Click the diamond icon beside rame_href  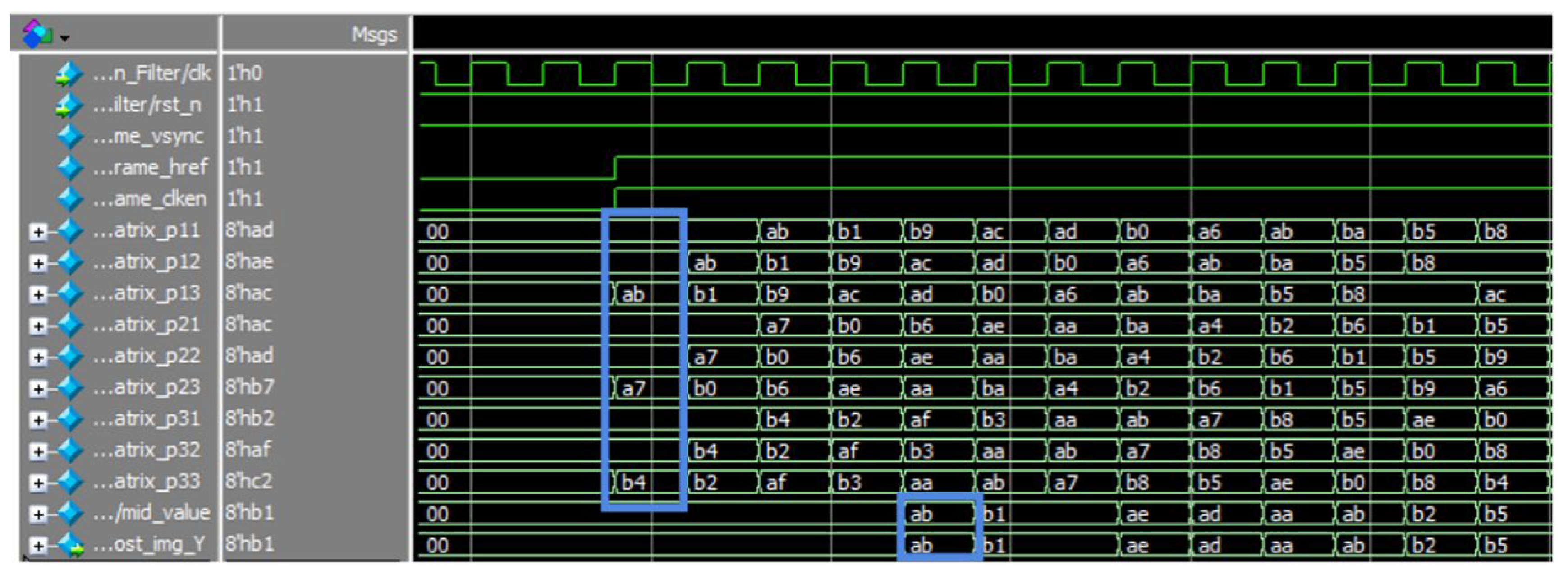tap(69, 167)
